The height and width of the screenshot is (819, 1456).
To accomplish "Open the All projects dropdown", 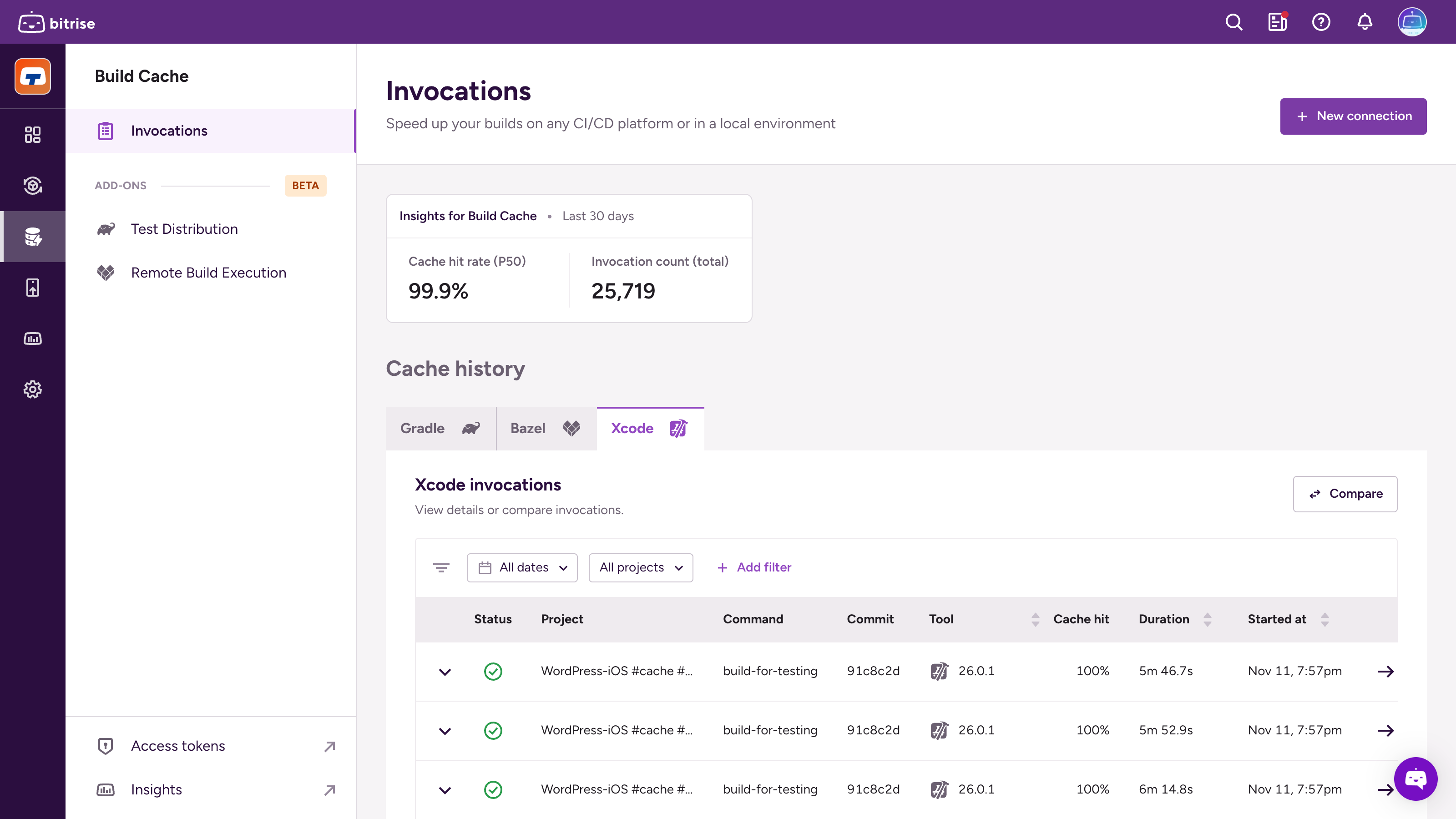I will 640,567.
